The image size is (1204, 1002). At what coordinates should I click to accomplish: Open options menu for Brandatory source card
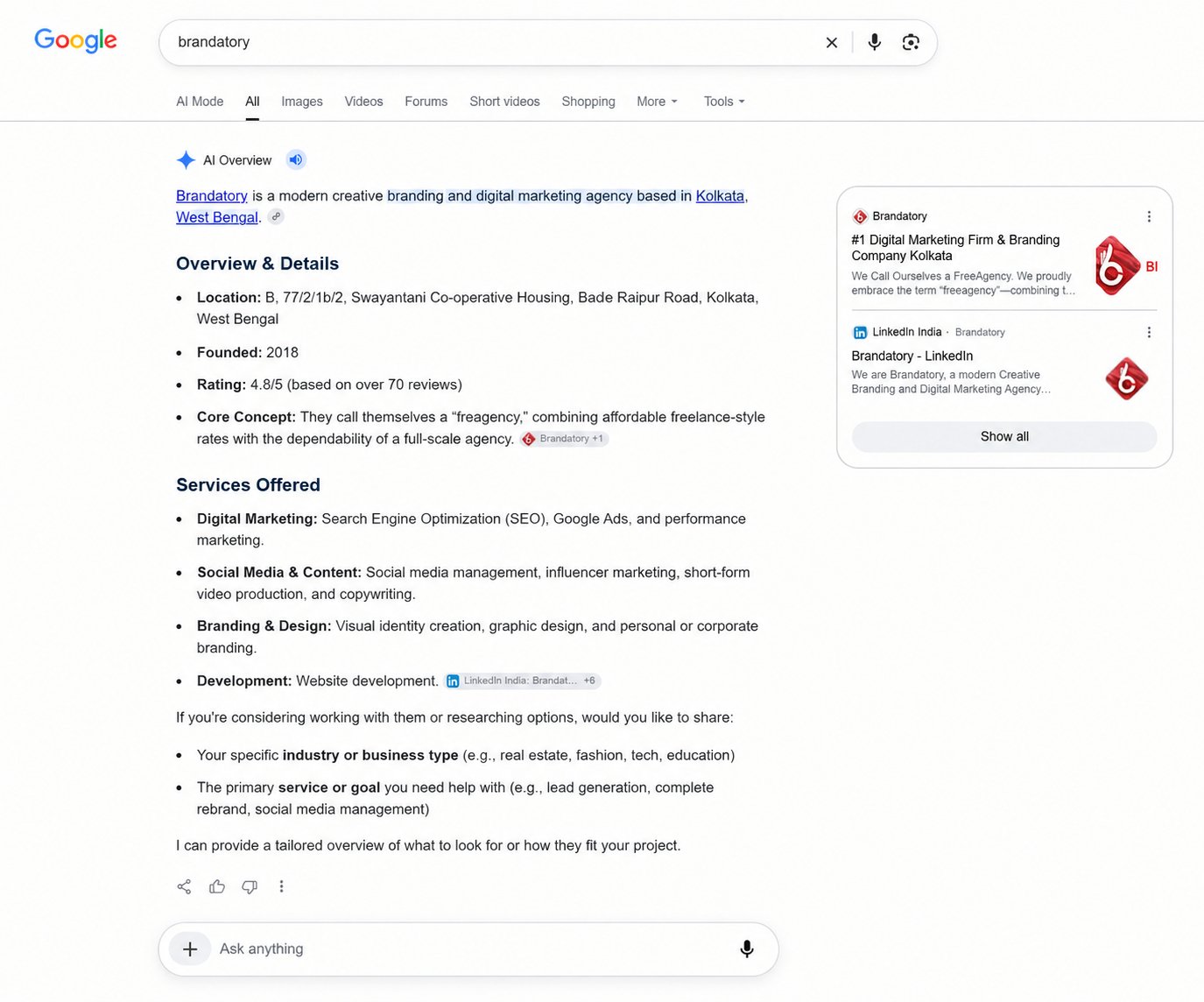1149,216
